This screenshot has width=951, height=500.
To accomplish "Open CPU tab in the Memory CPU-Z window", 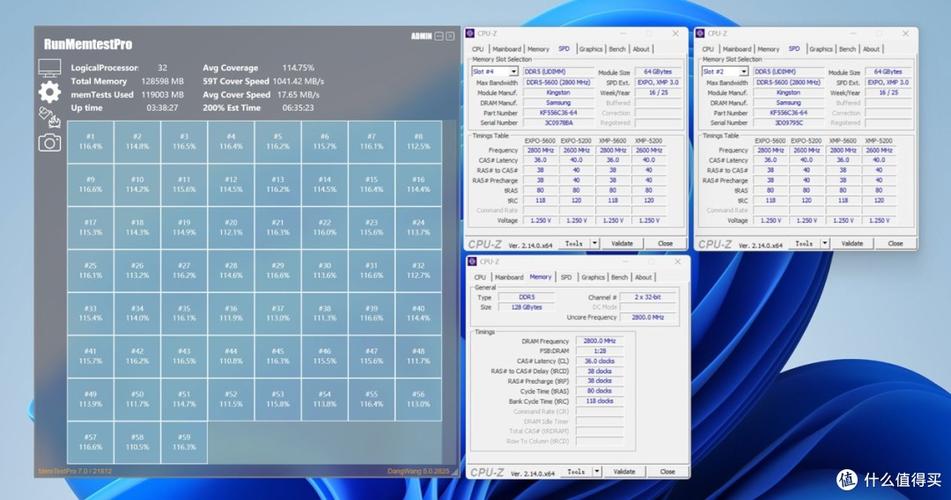I will [480, 277].
